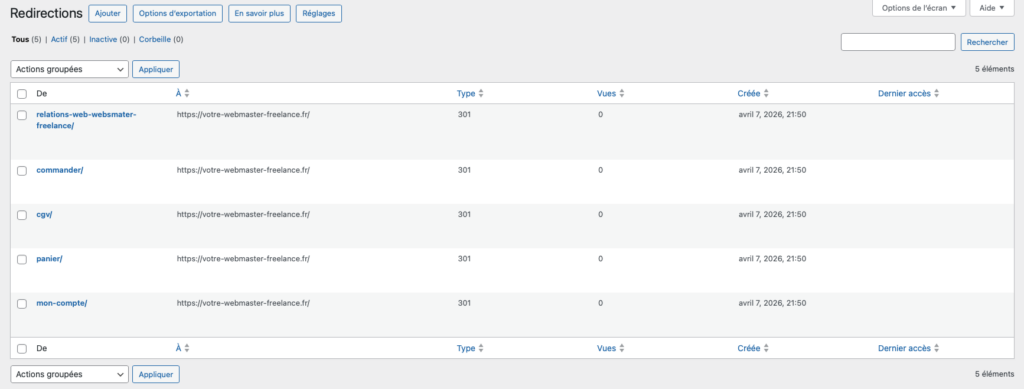Image resolution: width=1024 pixels, height=389 pixels.
Task: Sort by Créée column in footer
Action: [x=754, y=349]
